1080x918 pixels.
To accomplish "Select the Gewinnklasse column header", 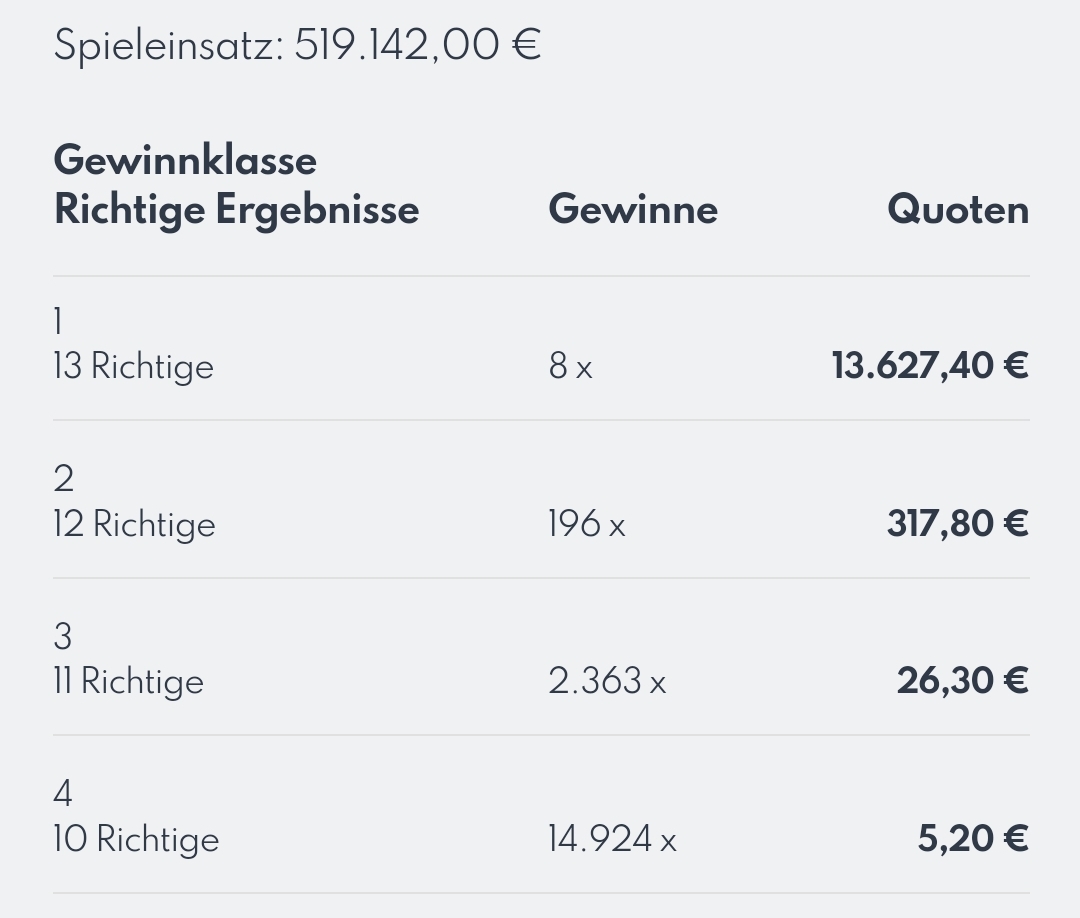I will tap(185, 160).
